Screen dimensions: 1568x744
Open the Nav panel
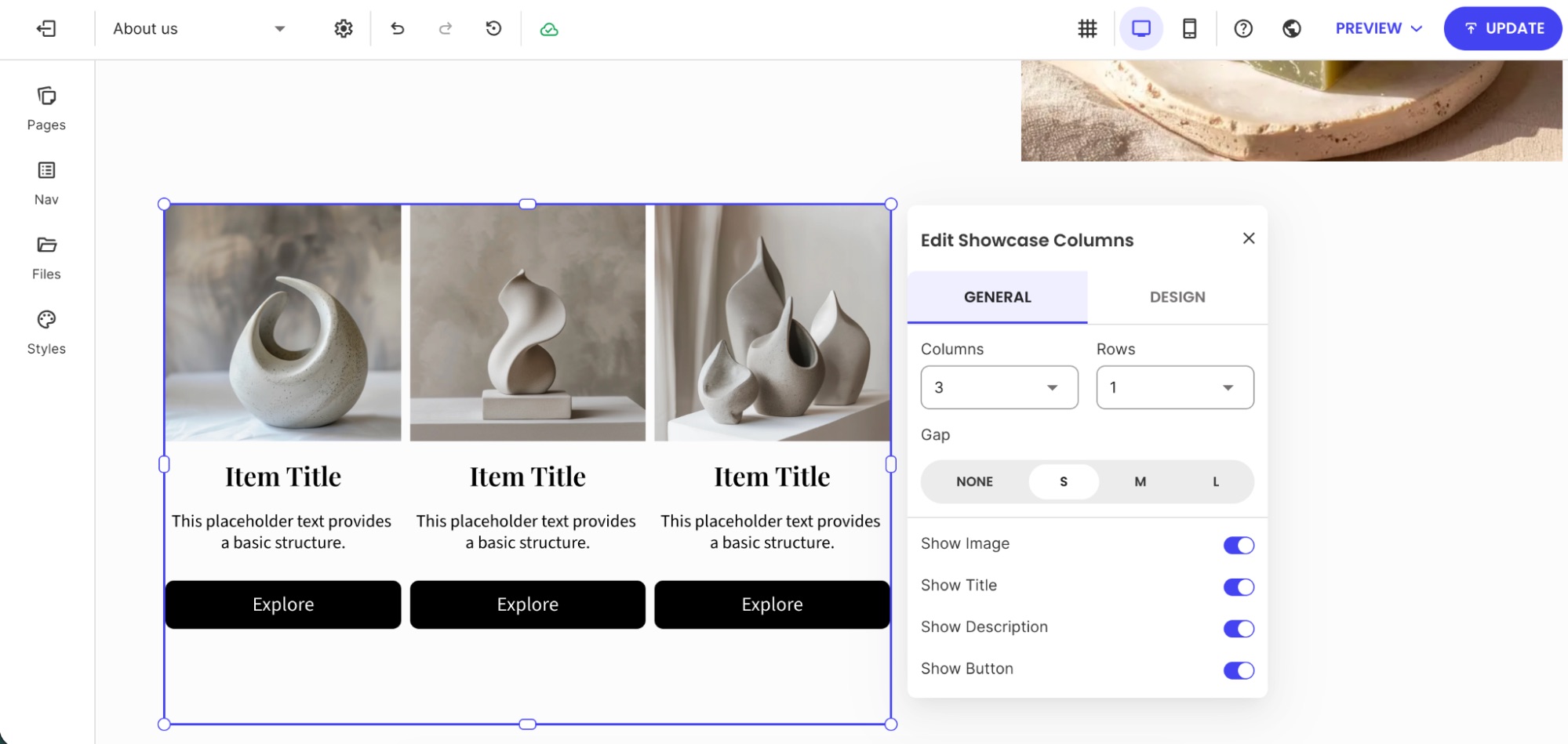tap(46, 183)
